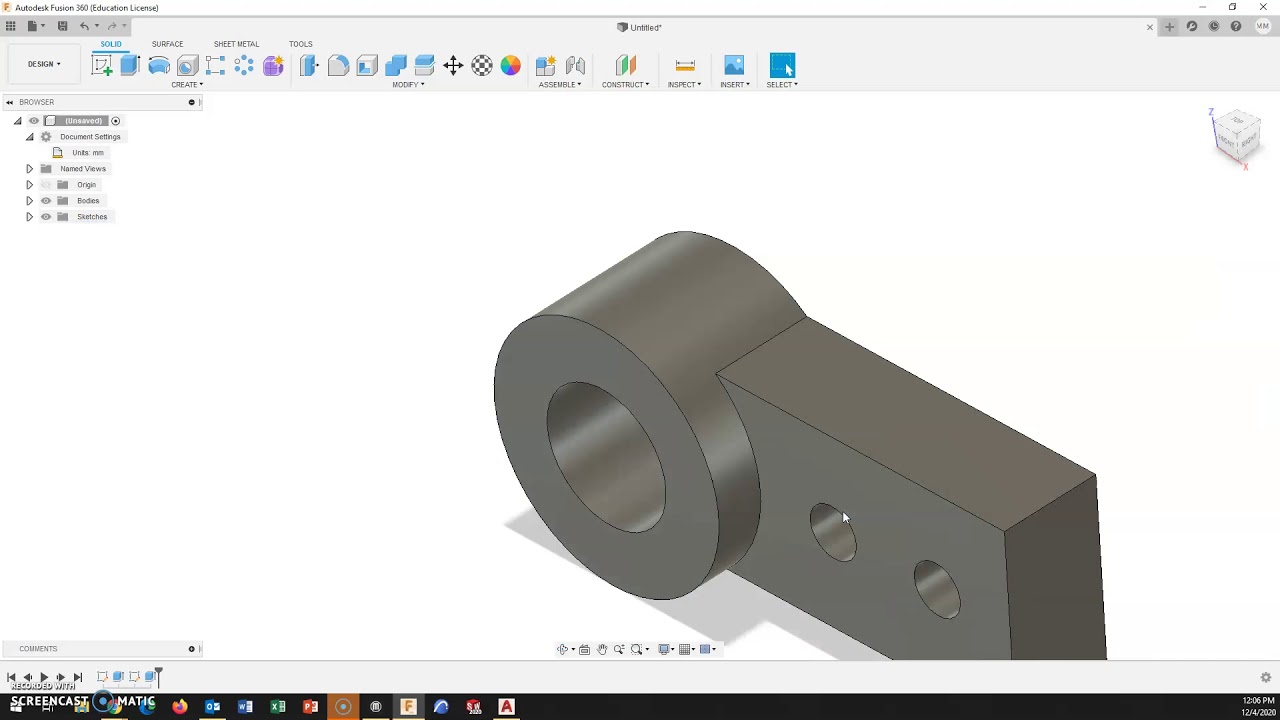Image resolution: width=1280 pixels, height=720 pixels.
Task: Click the ViewCube navigation cube
Action: click(x=1236, y=135)
